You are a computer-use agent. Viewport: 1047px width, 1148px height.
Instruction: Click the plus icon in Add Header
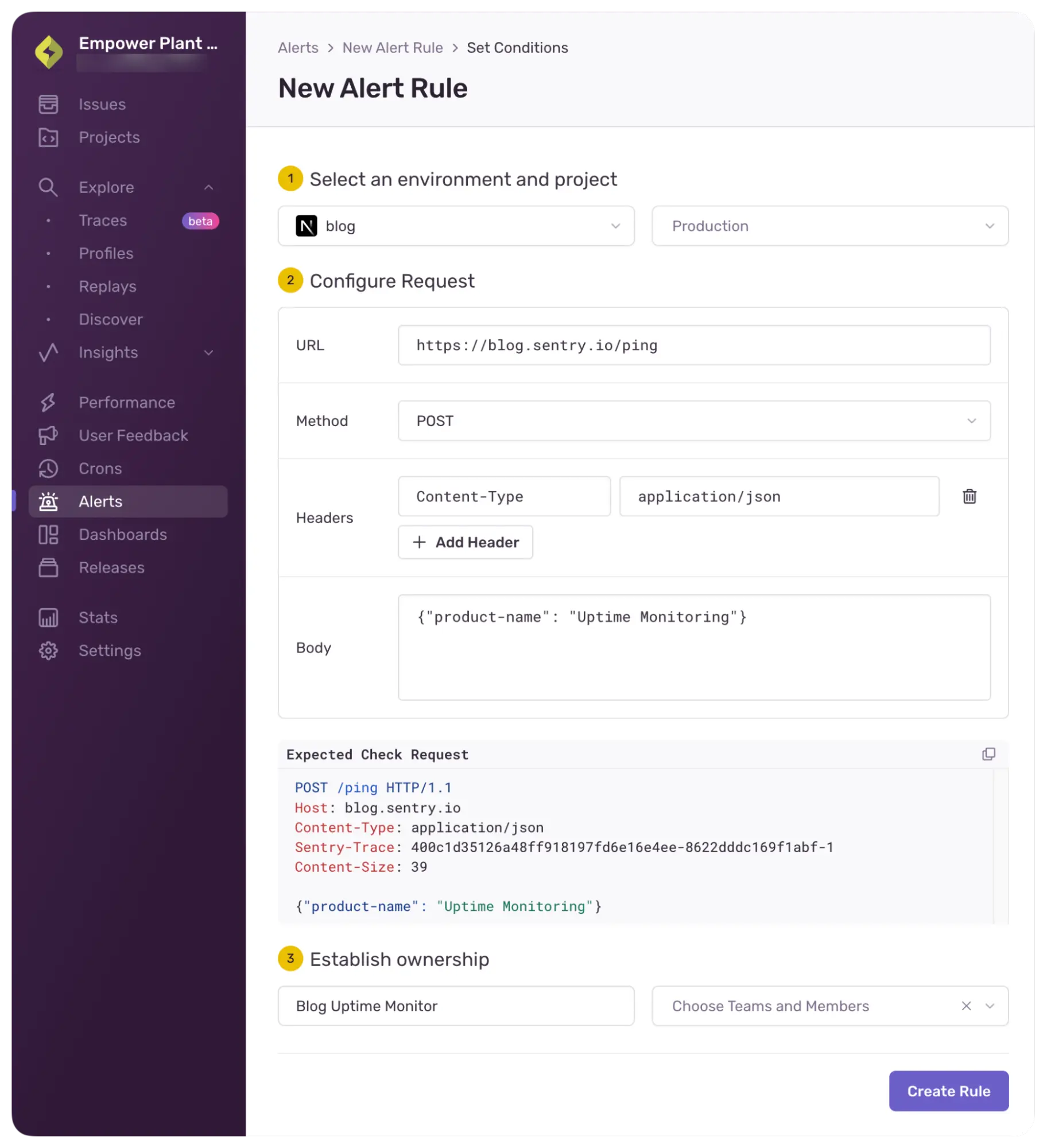click(419, 542)
